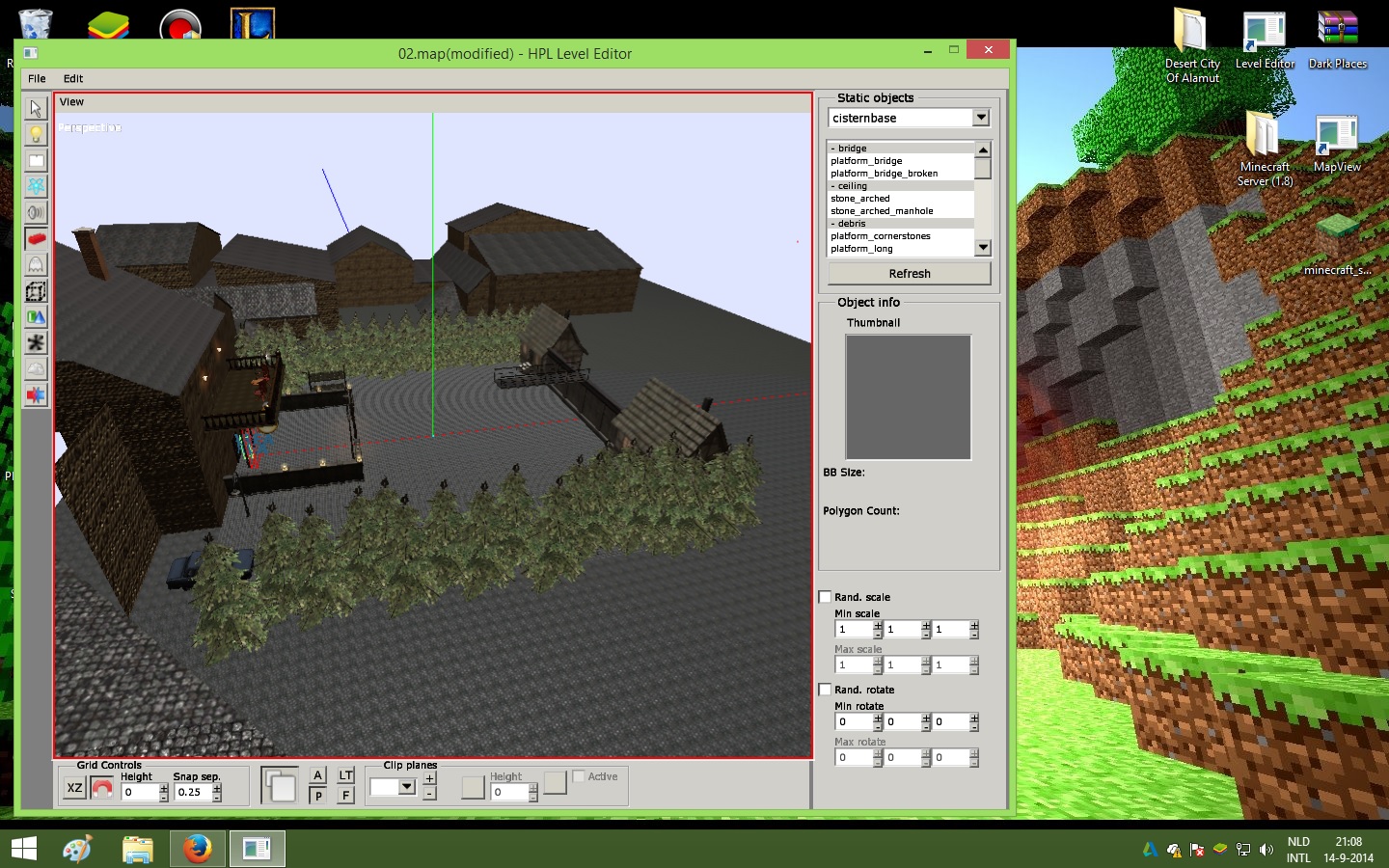The width and height of the screenshot is (1389, 868).
Task: Click the Object info thumbnail preview
Action: coord(909,397)
